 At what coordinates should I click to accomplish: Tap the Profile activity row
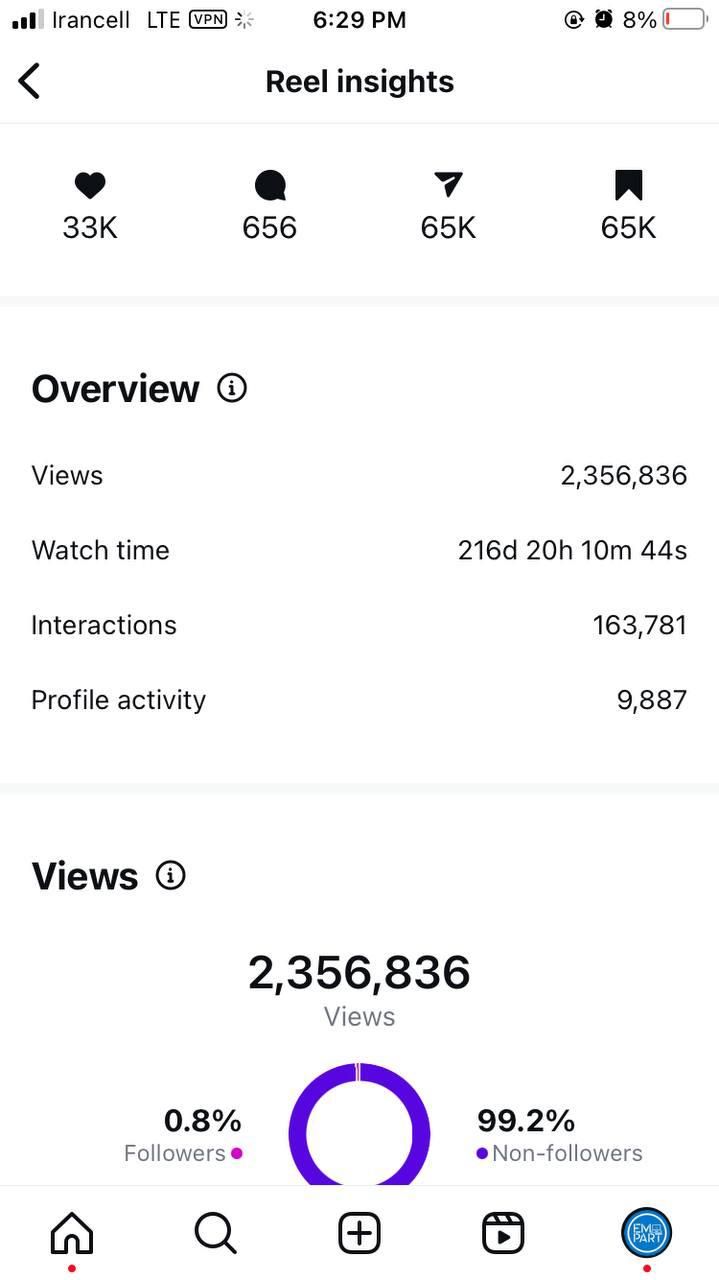(359, 700)
